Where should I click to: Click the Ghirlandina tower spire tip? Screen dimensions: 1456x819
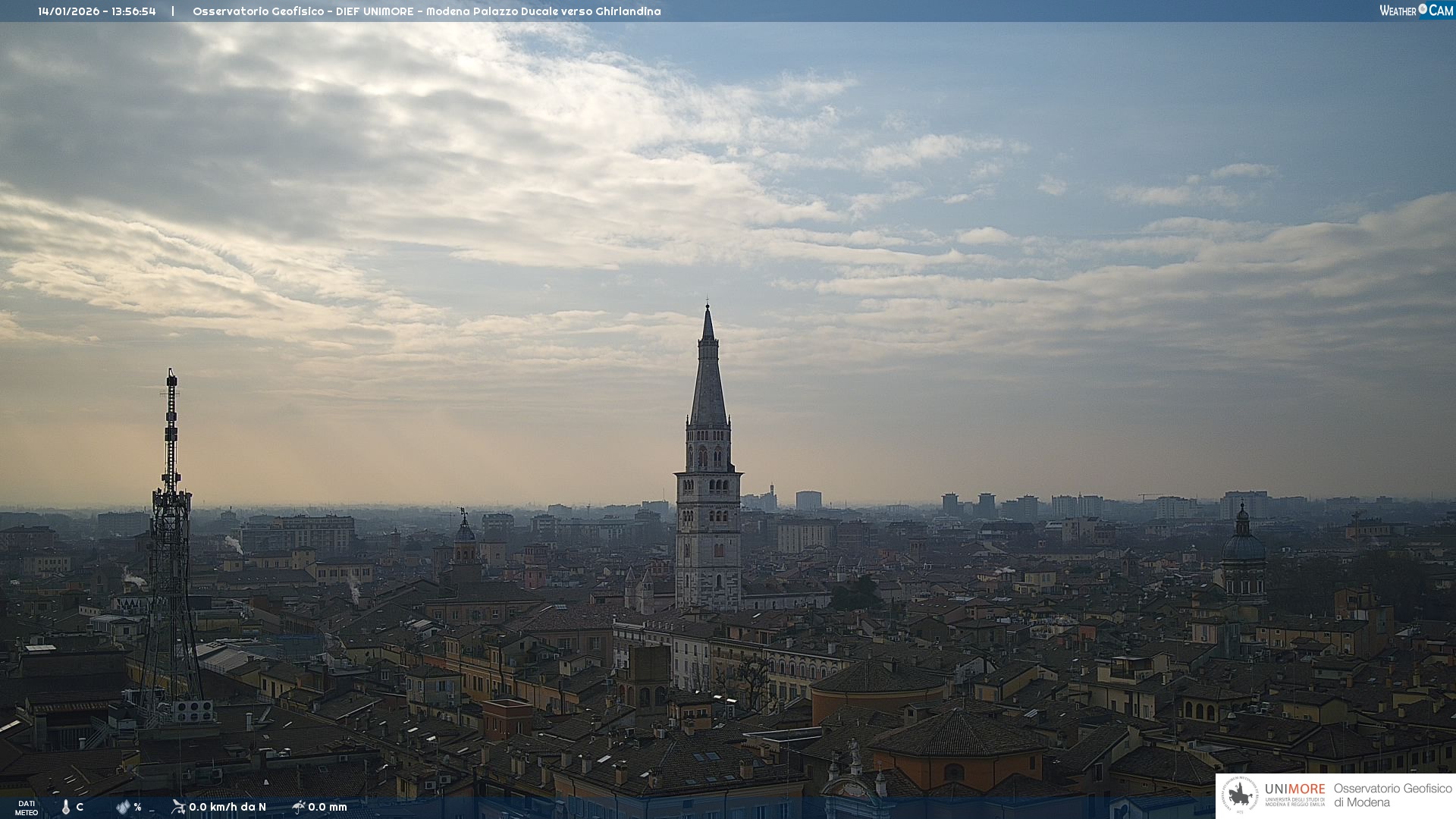(x=708, y=306)
